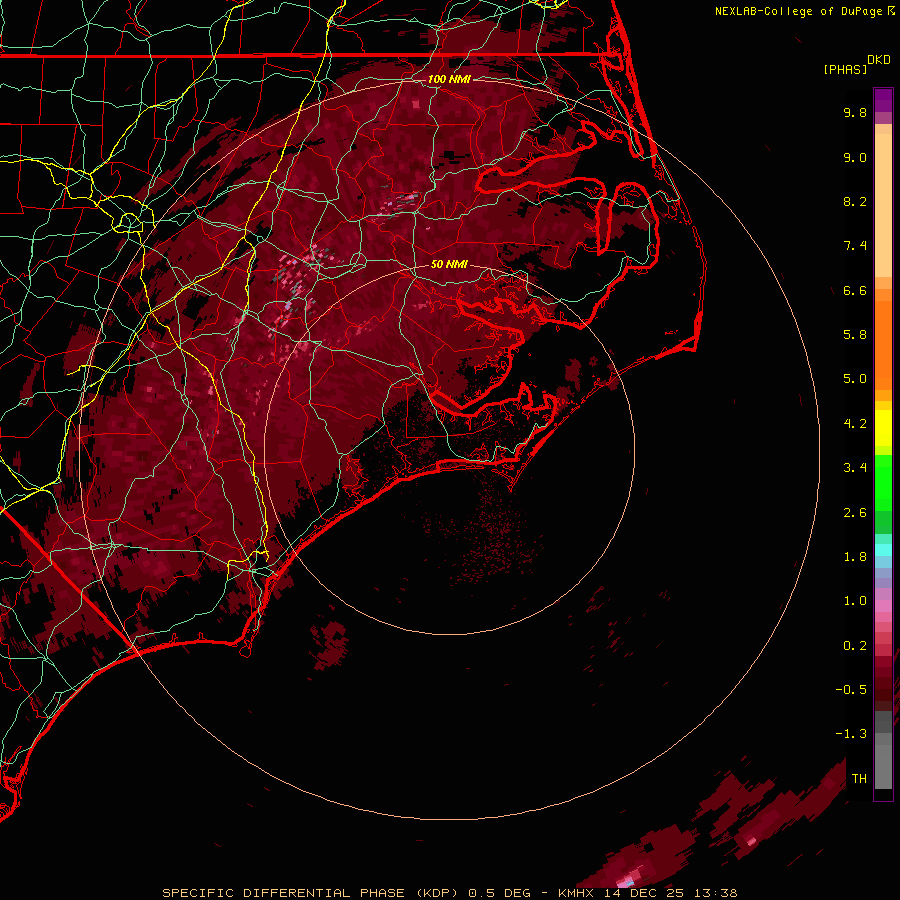Select the 5.8 scale value label

pyautogui.click(x=855, y=335)
